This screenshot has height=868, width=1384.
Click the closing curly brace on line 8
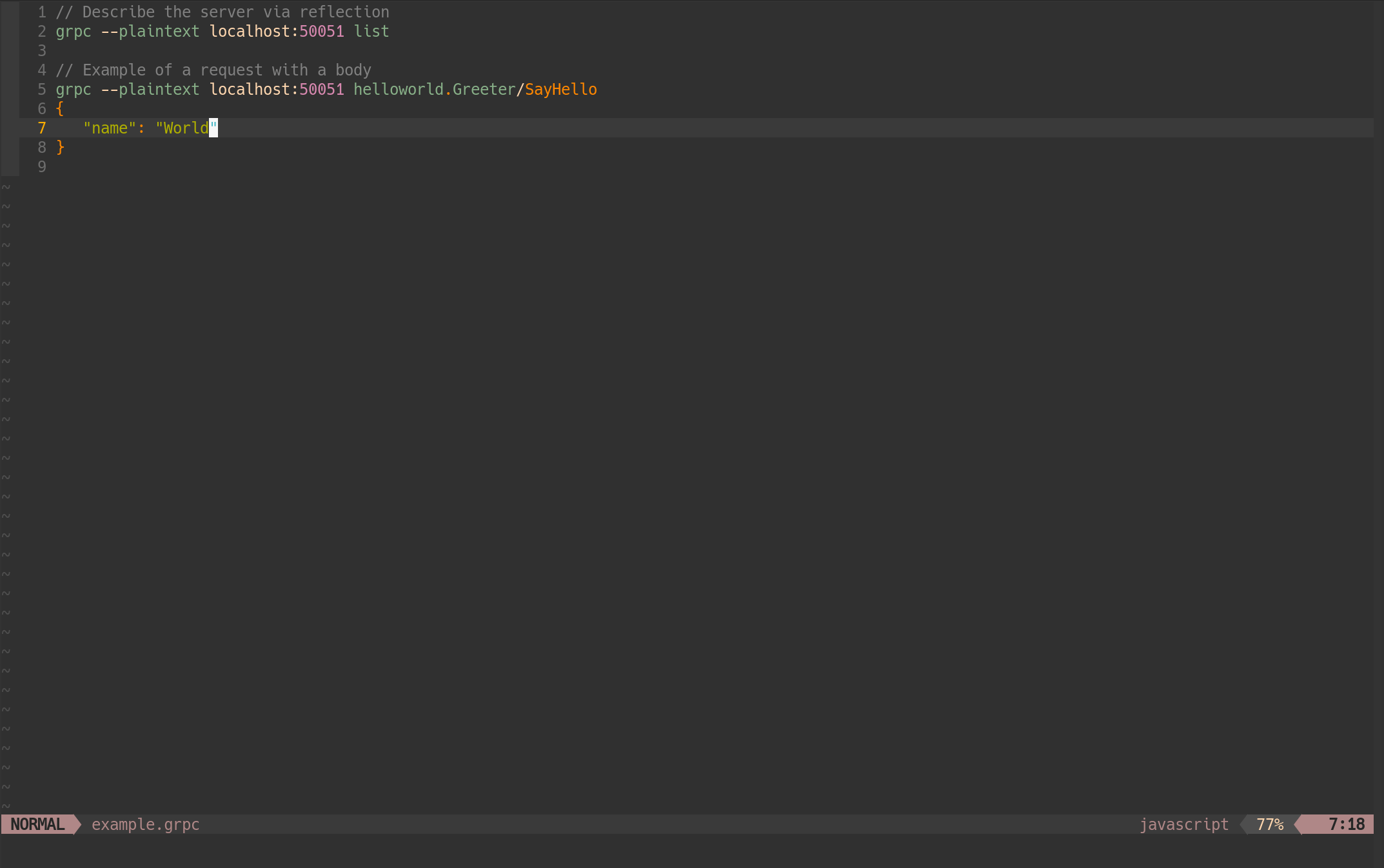click(x=60, y=148)
